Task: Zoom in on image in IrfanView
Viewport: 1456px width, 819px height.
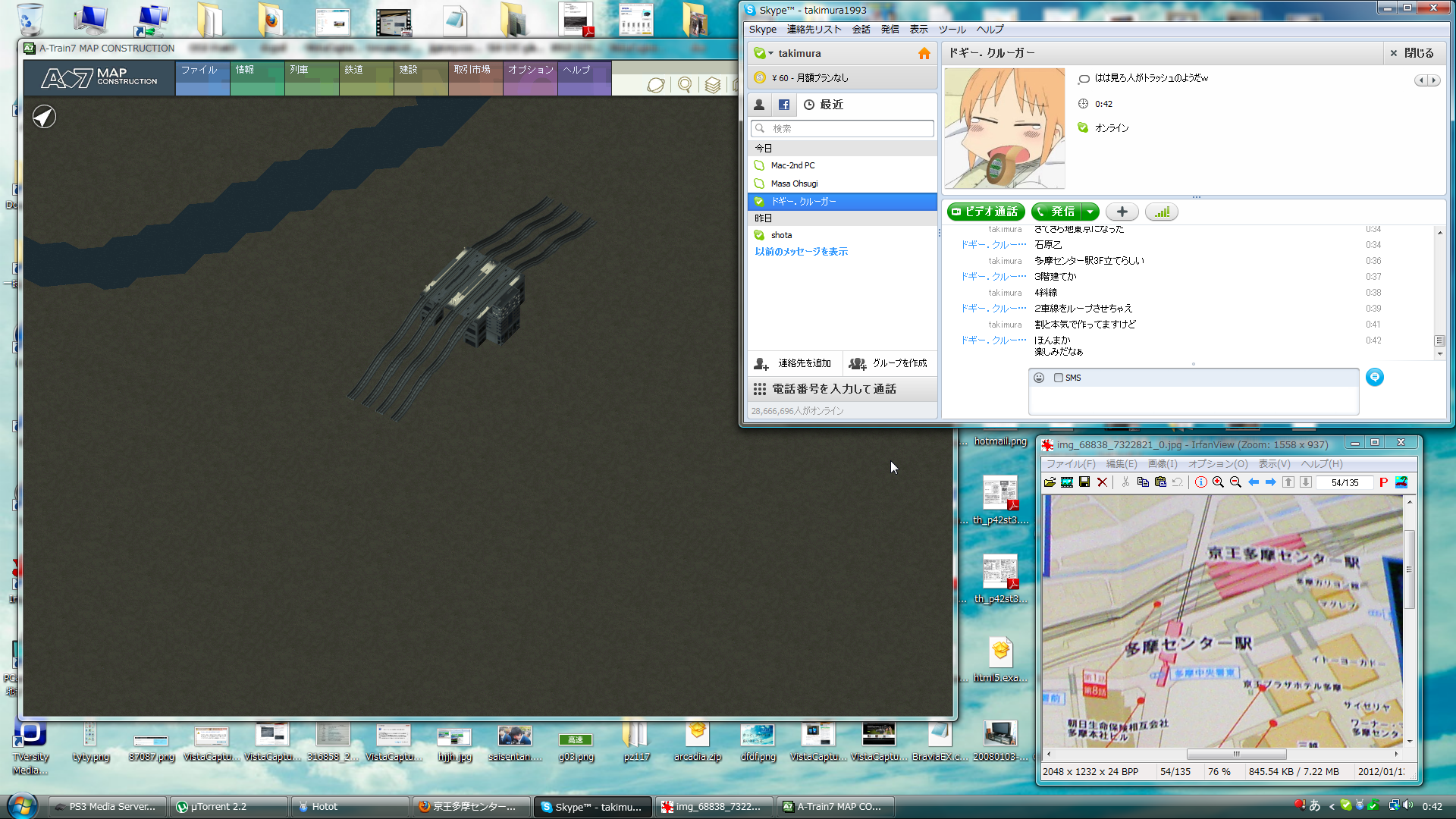Action: click(x=1218, y=482)
